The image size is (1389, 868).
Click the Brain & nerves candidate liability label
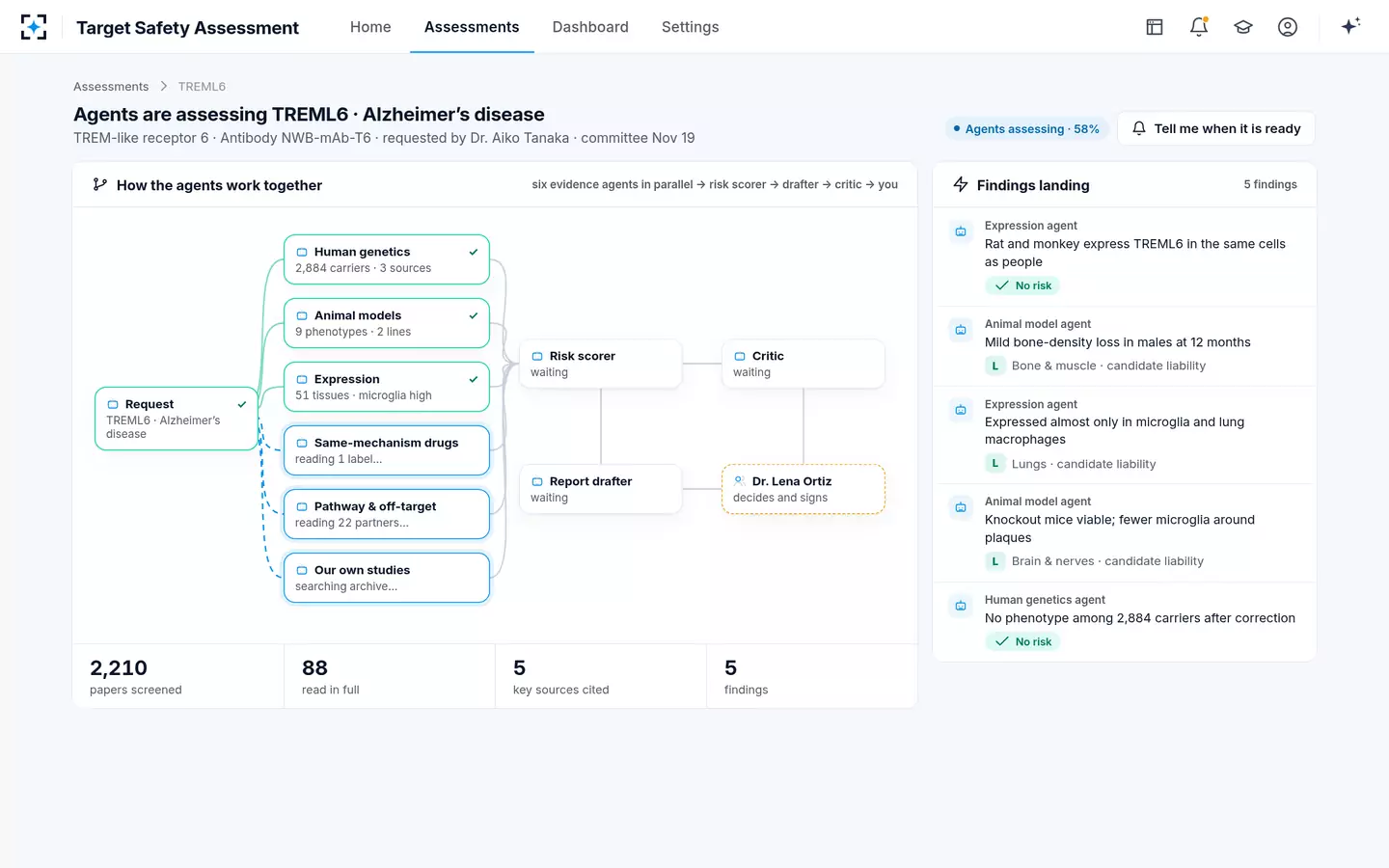click(1107, 561)
